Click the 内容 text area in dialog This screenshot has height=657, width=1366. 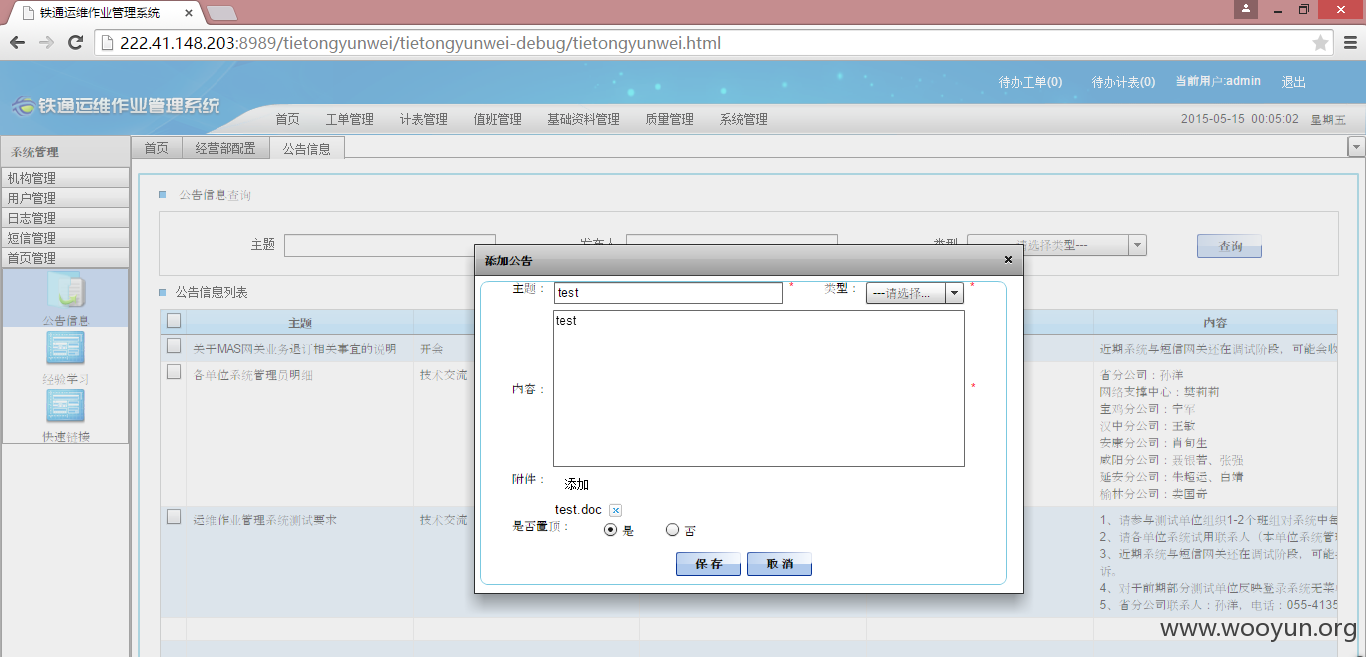758,388
